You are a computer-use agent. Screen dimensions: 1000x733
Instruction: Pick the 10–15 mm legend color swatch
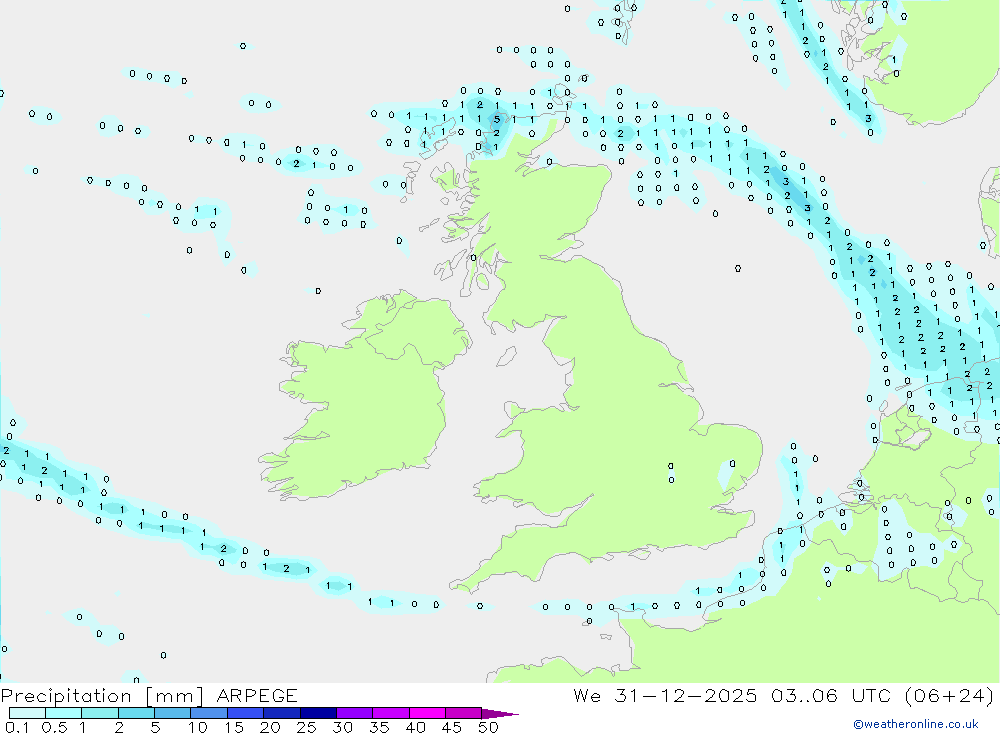(x=209, y=713)
